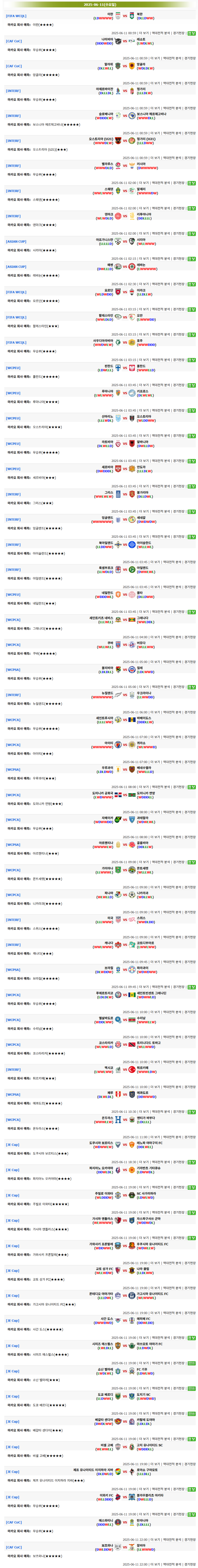198x1568 pixels.
Task: Click Sweden's crest in Sweden vs Algeria match
Action: coord(118,191)
